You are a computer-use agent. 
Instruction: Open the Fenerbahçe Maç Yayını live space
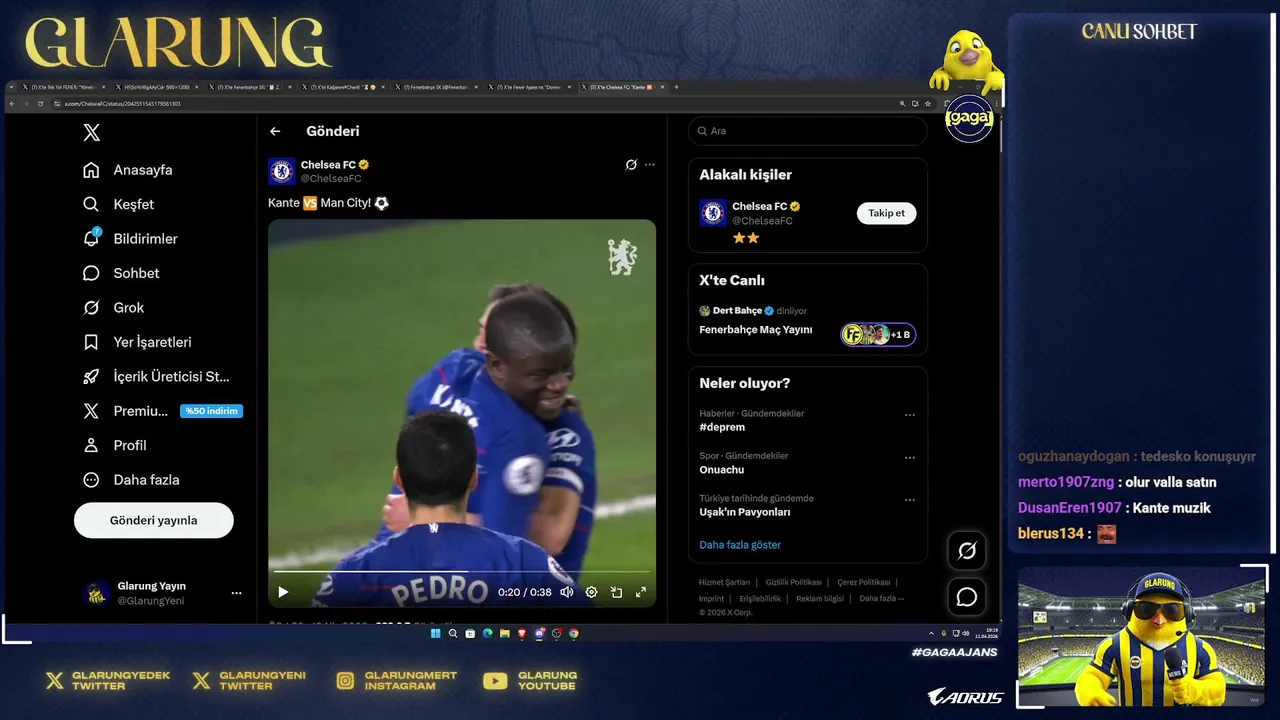pyautogui.click(x=756, y=330)
